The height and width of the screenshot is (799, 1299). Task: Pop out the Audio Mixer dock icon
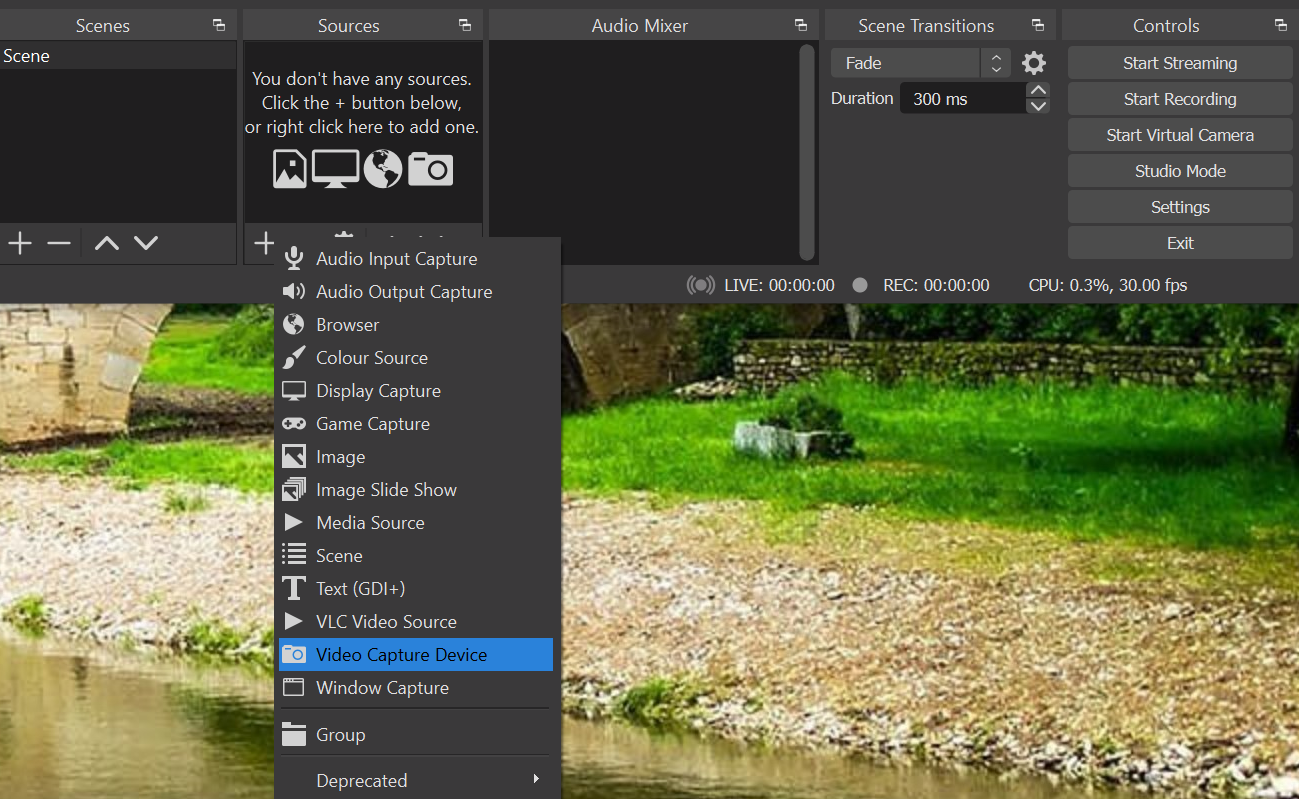point(800,26)
